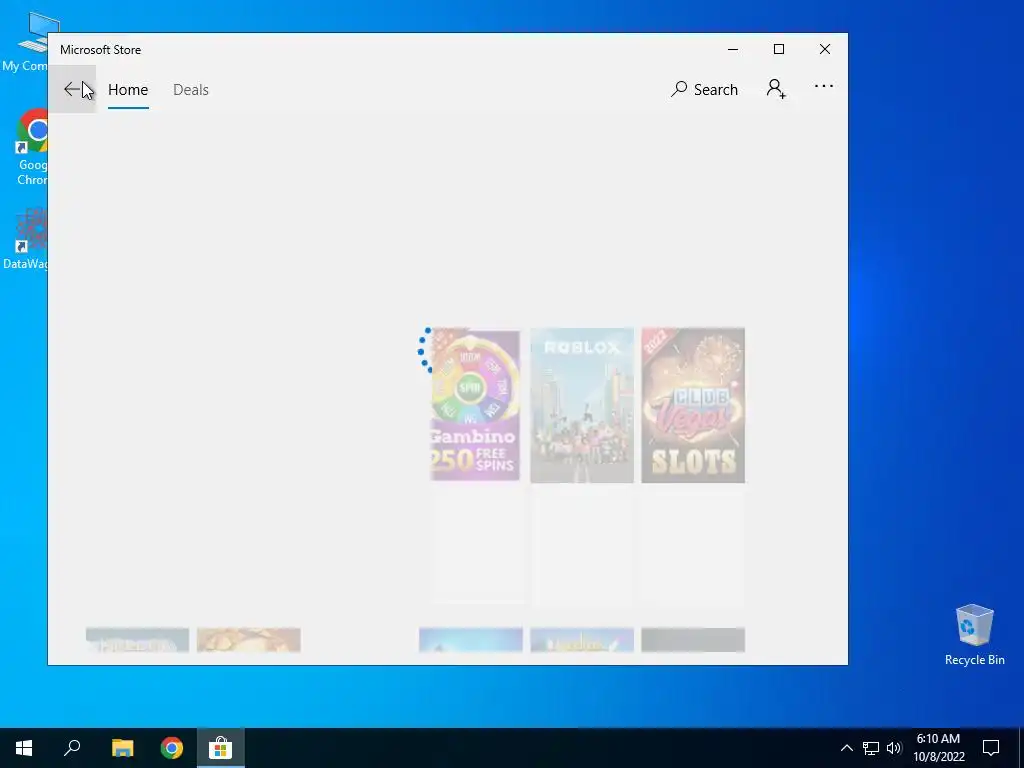1024x768 pixels.
Task: Select the My Computer desktop icon
Action: [x=26, y=42]
